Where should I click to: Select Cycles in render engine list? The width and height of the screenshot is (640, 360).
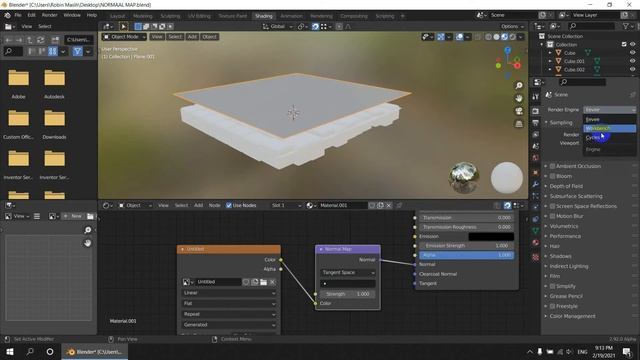pos(609,138)
